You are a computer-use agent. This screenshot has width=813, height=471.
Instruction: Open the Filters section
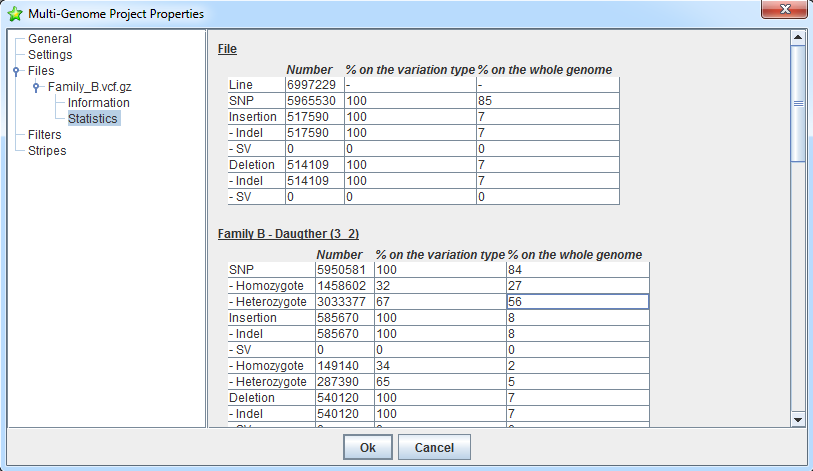tap(44, 135)
